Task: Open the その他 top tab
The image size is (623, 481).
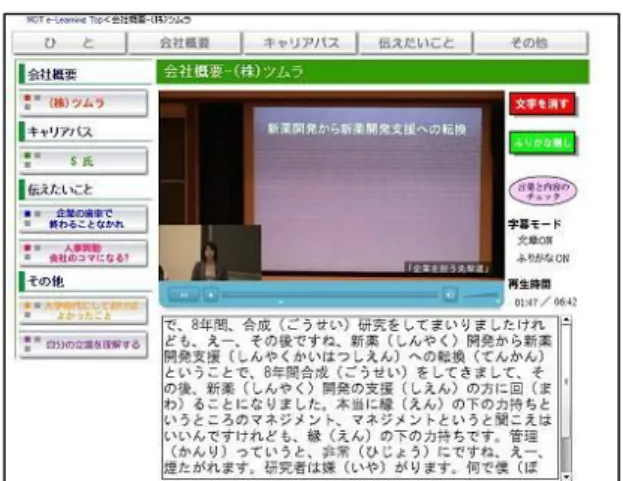Action: click(531, 43)
